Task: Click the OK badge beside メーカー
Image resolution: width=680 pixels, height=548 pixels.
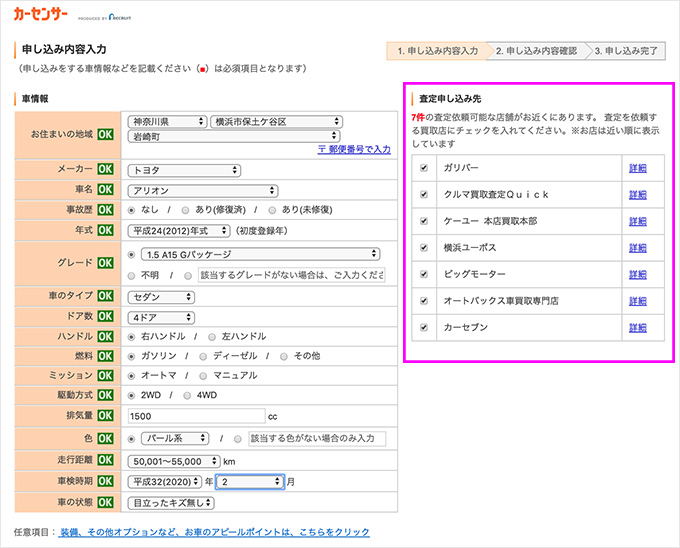Action: [105, 170]
